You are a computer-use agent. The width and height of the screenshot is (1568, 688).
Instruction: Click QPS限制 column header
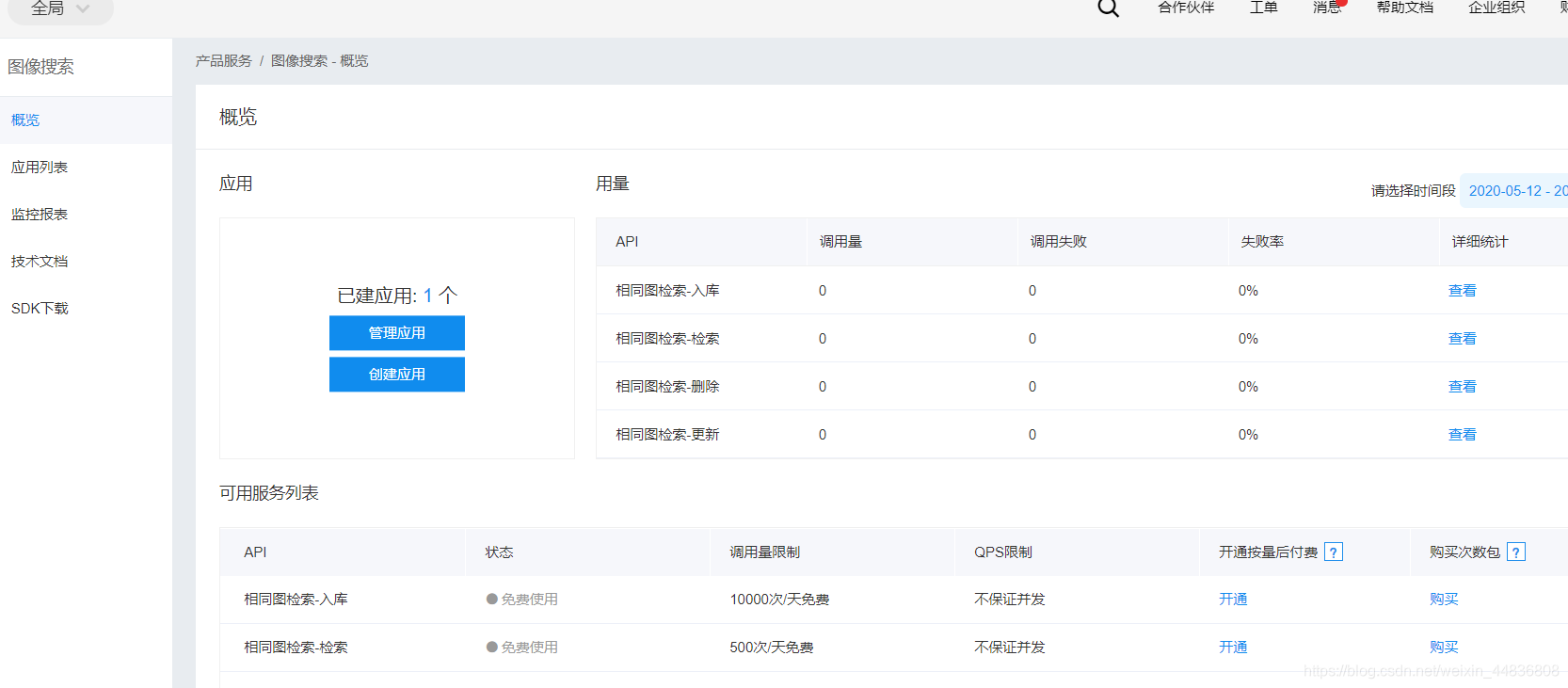[x=1003, y=552]
